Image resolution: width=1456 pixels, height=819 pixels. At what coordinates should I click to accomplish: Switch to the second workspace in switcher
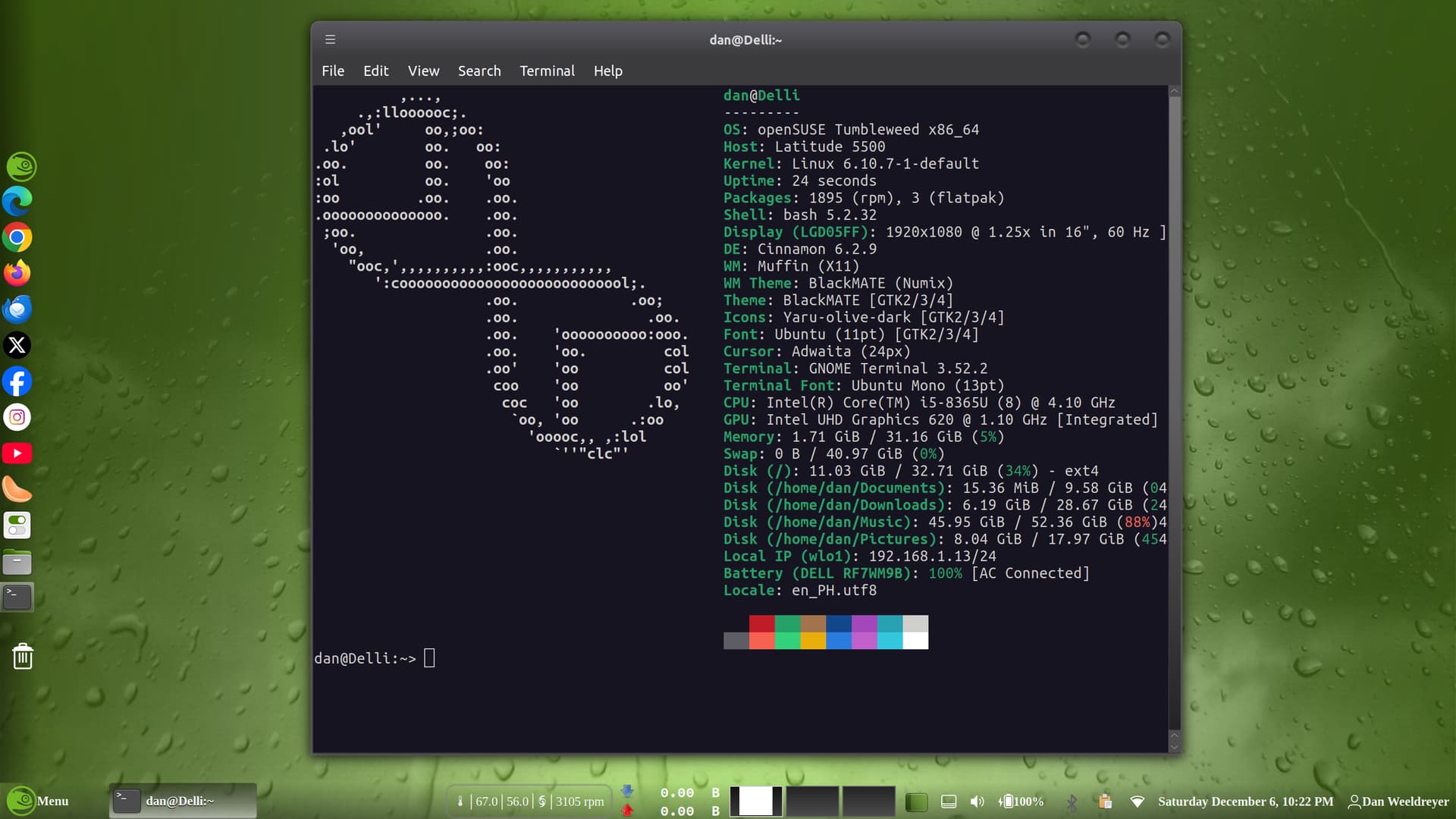pos(812,801)
